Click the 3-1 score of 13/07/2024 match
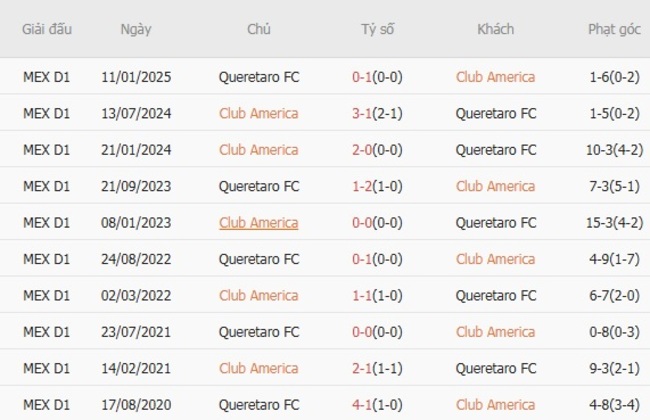 tap(365, 113)
